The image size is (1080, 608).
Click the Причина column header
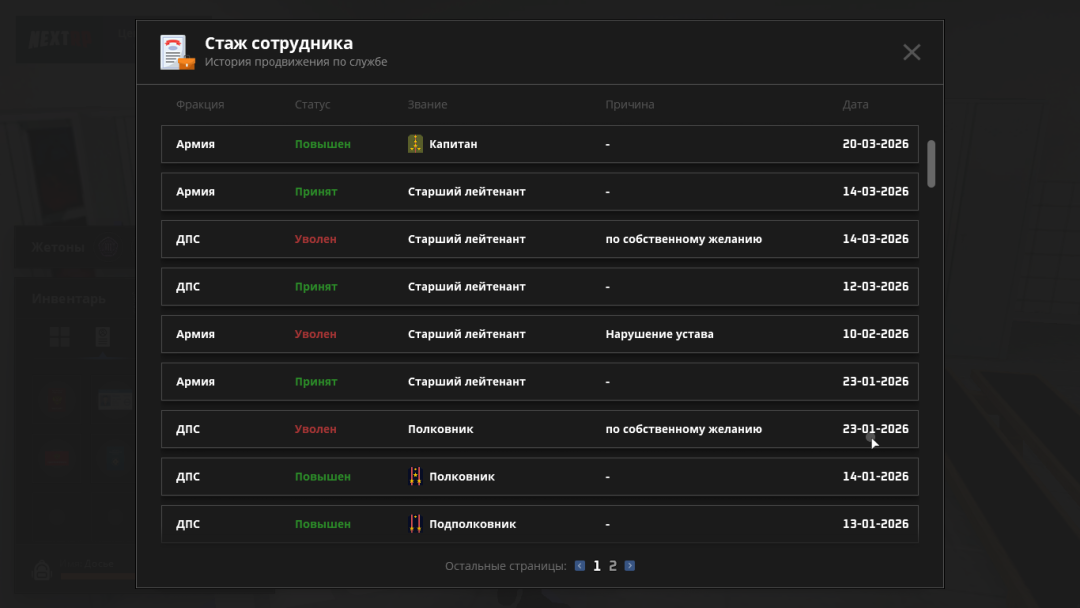(x=630, y=105)
